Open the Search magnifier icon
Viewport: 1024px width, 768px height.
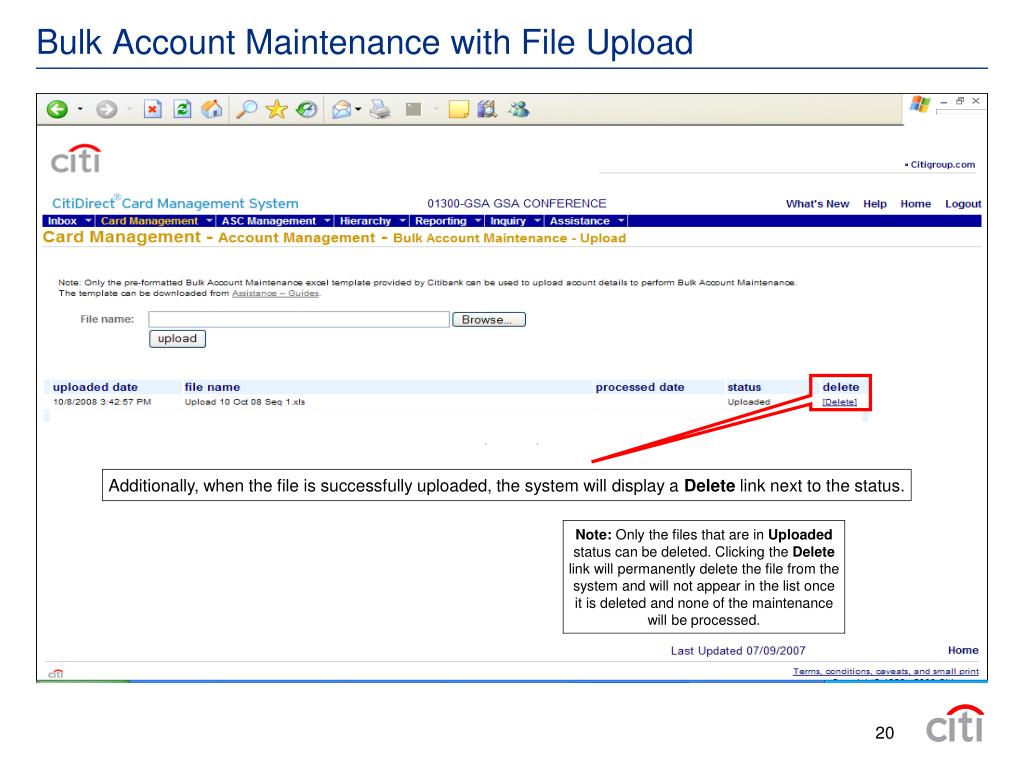(246, 109)
